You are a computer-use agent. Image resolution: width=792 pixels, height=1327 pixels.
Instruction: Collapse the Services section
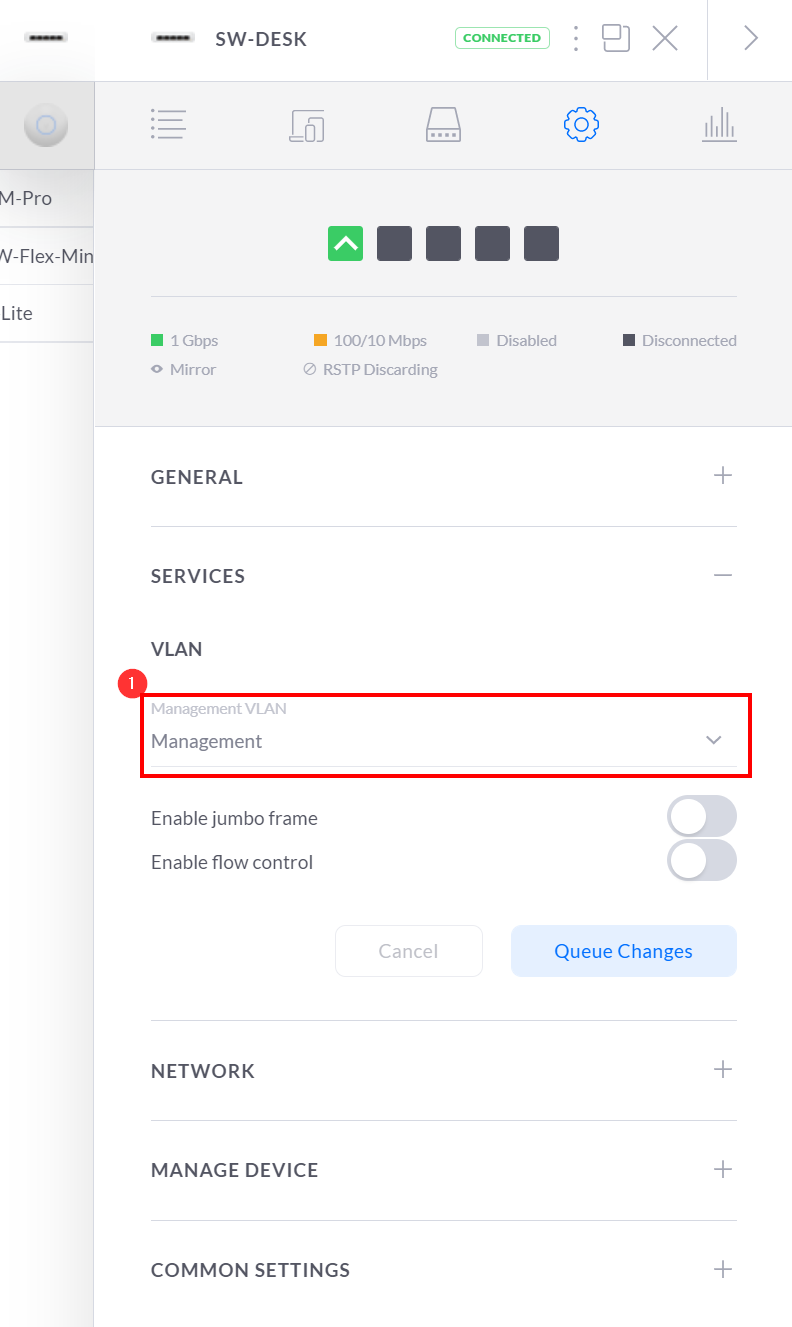coord(723,576)
